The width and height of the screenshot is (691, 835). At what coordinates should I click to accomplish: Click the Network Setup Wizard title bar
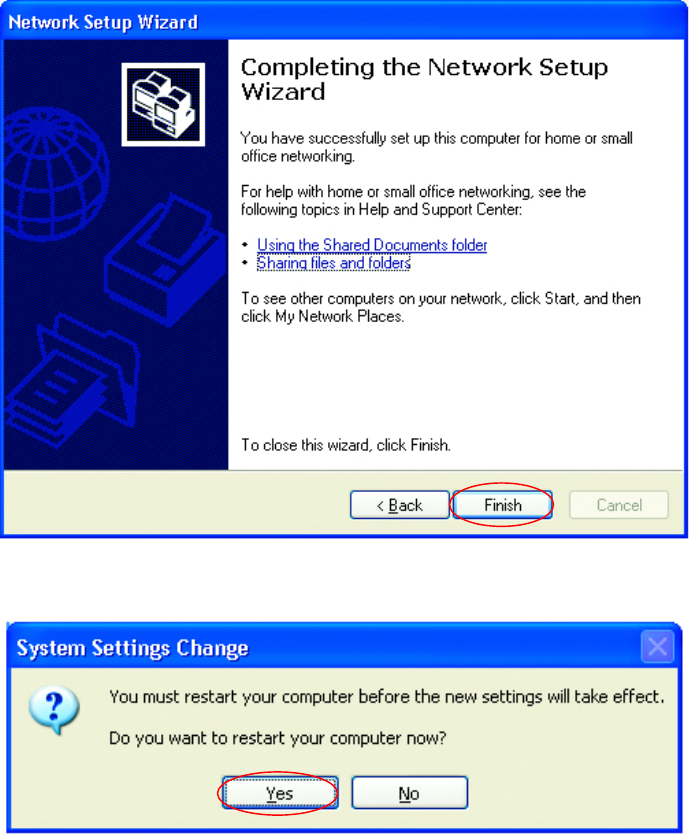point(344,21)
